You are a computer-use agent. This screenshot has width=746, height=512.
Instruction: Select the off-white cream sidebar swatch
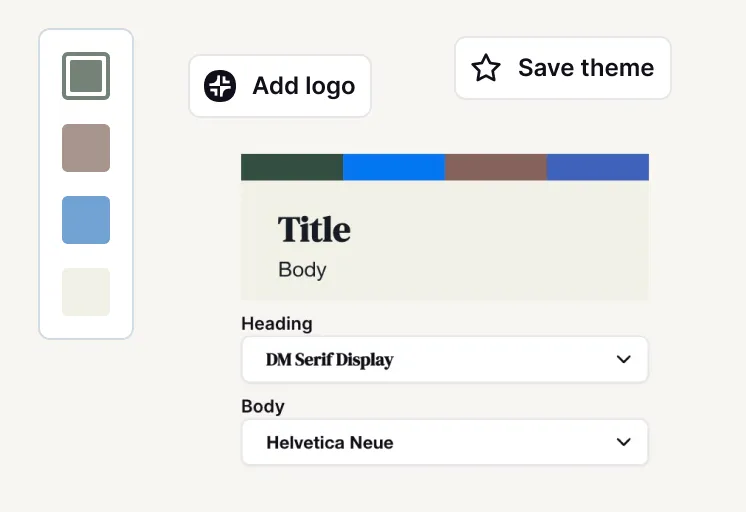(86, 292)
